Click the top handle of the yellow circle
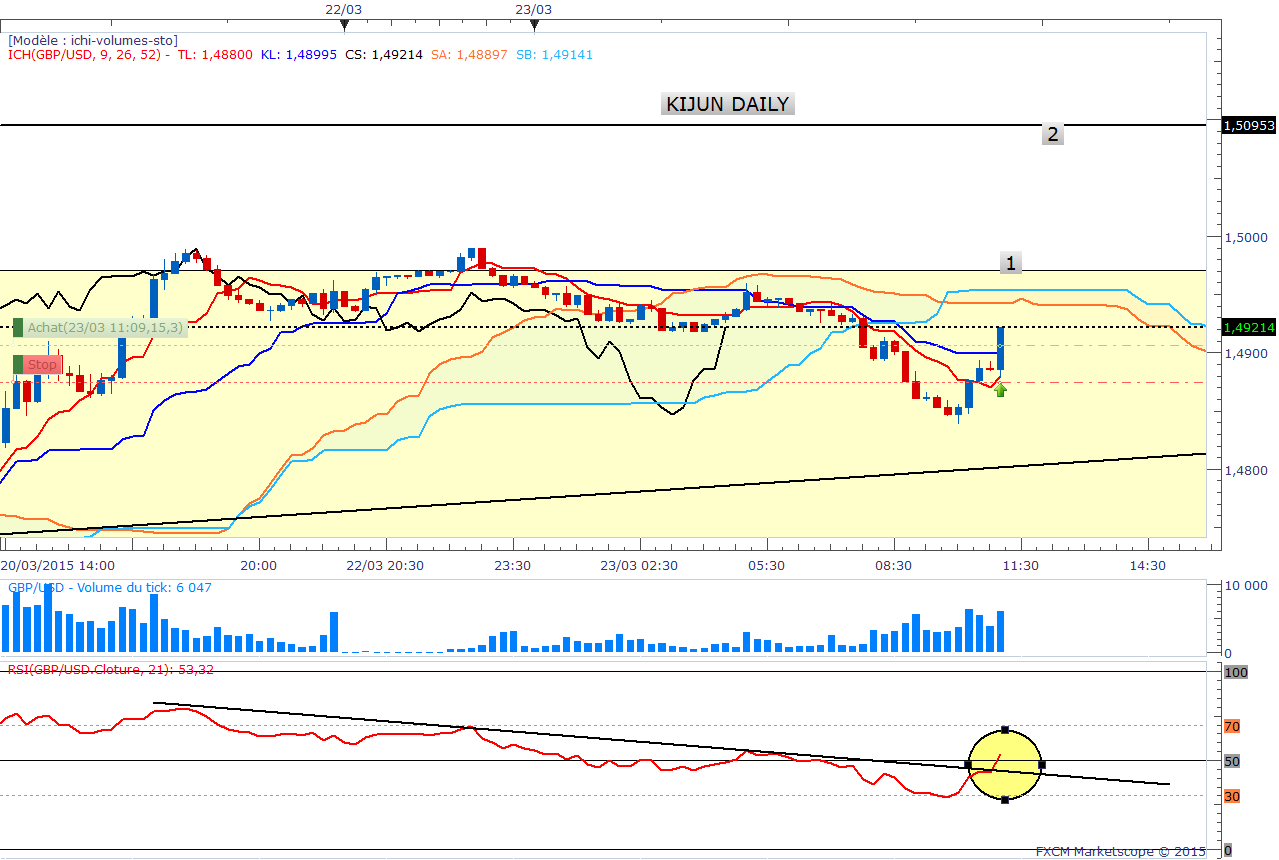Screen dimensions: 1279x860 click(1005, 729)
